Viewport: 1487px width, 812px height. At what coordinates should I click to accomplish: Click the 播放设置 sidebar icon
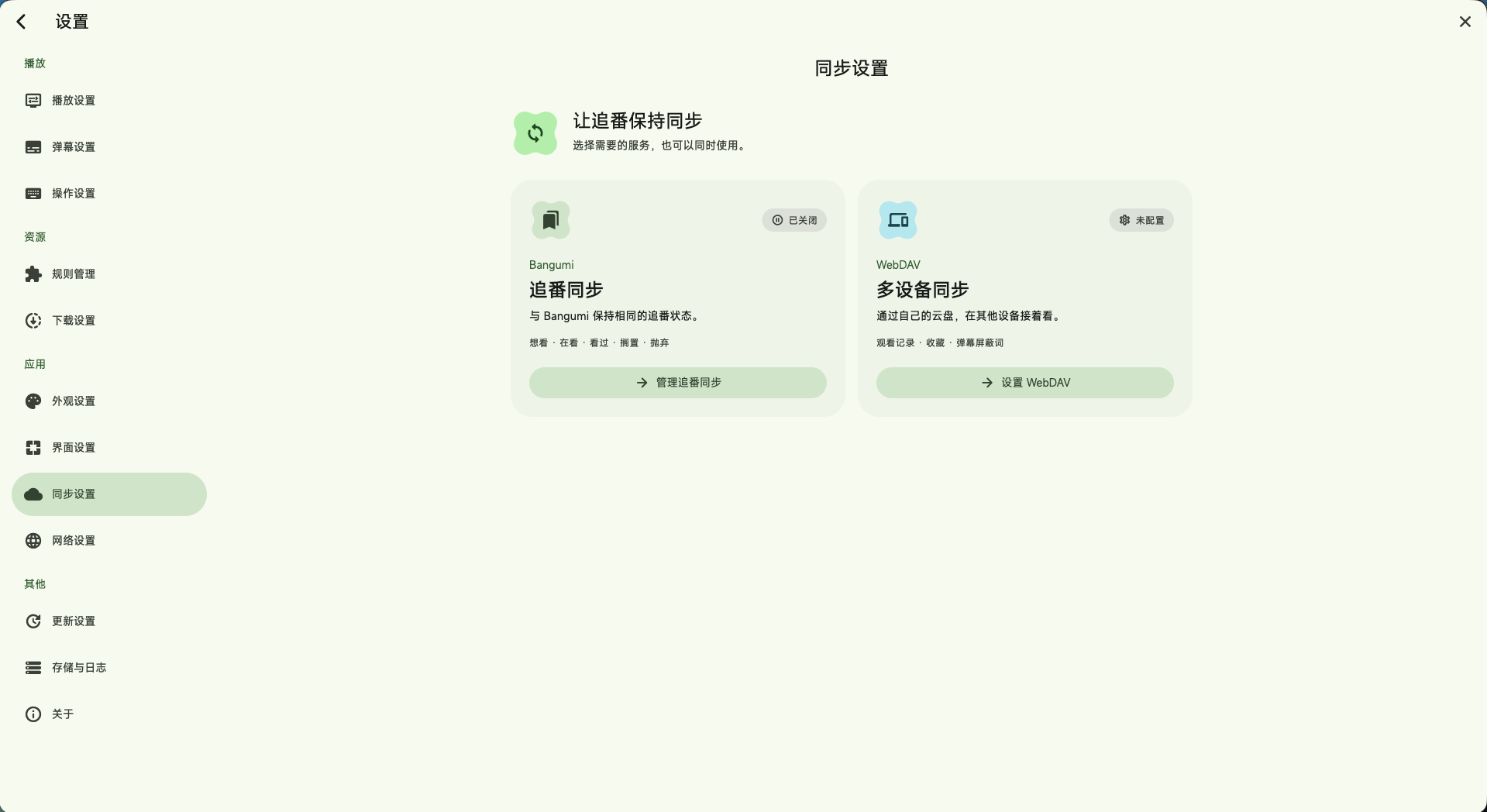(33, 101)
